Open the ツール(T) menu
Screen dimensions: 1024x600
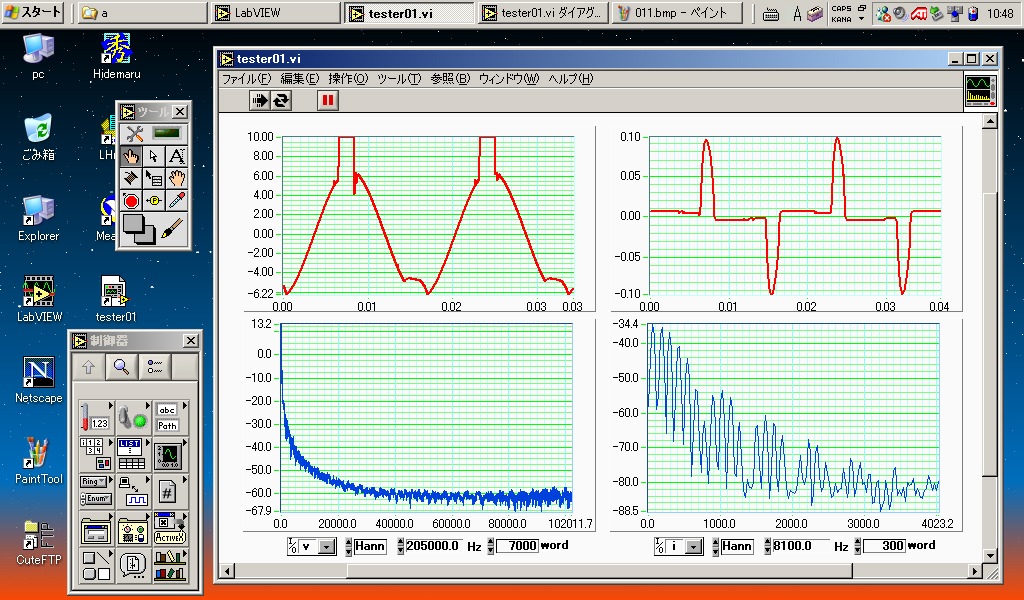[398, 79]
